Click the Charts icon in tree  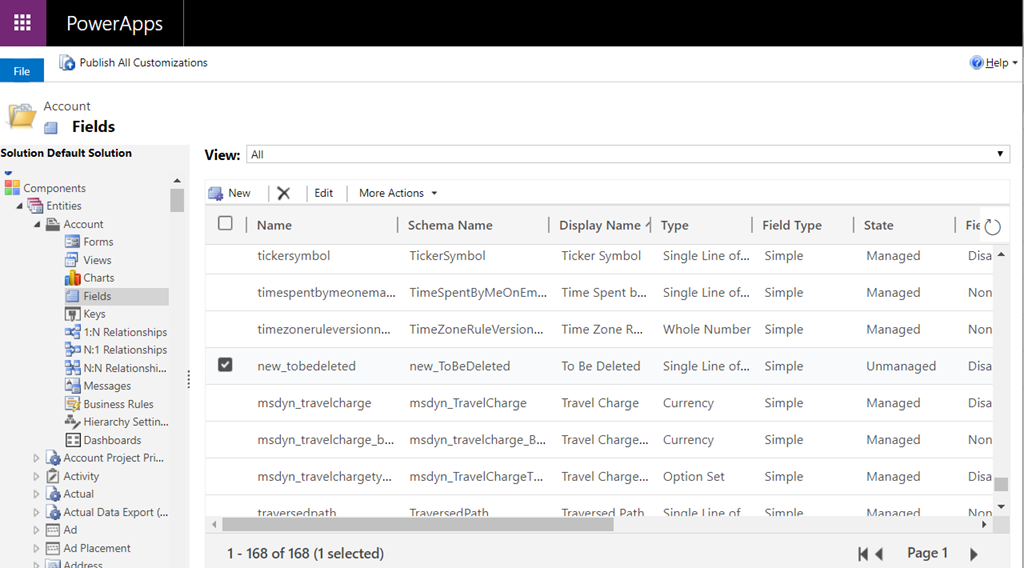[x=72, y=278]
